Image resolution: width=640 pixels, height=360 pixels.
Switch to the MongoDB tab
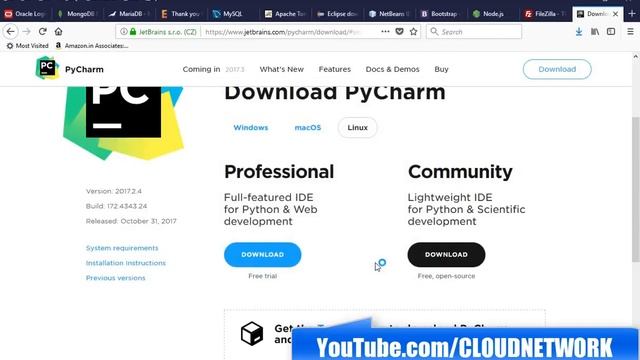[x=78, y=14]
